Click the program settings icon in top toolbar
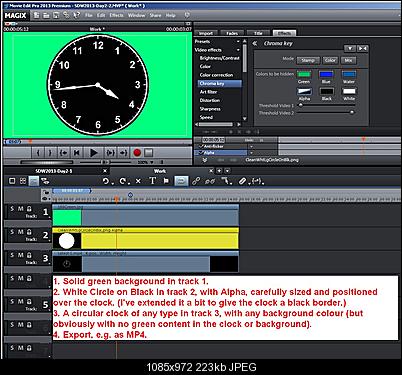 click(66, 15)
